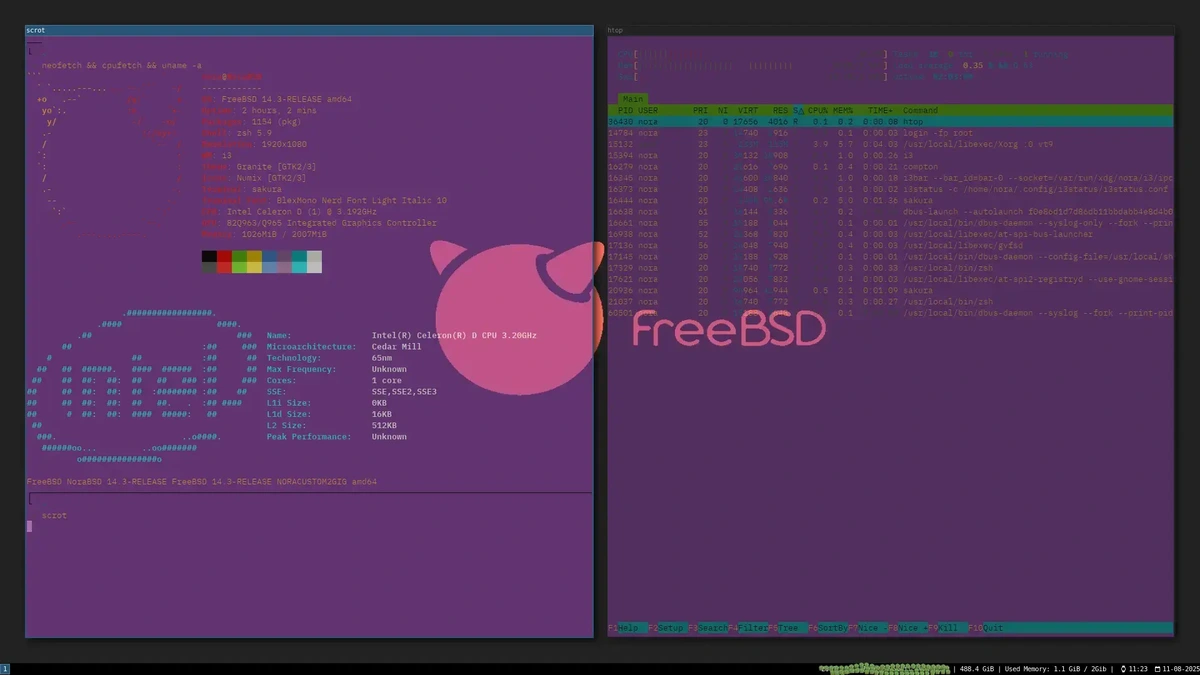The image size is (1200, 675).
Task: Toggle sort direction on the highlighted S column
Action: (x=798, y=110)
